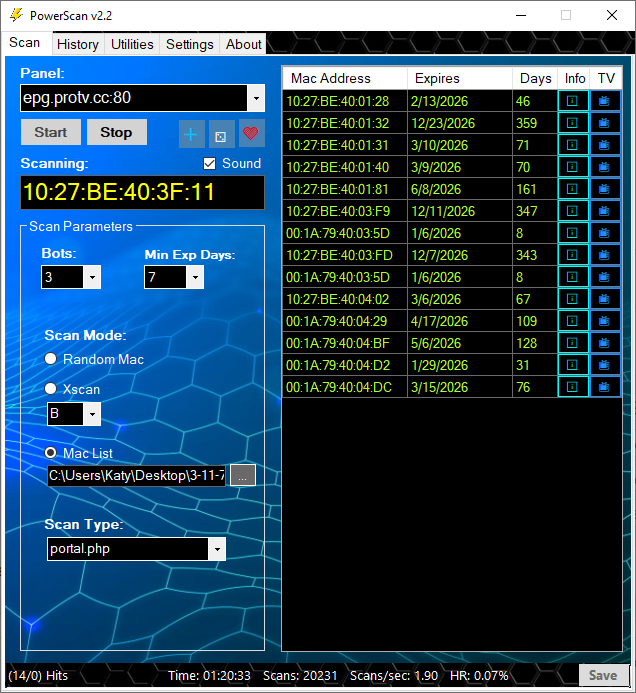Close the PowerScan window
The height and width of the screenshot is (693, 636).
(612, 15)
